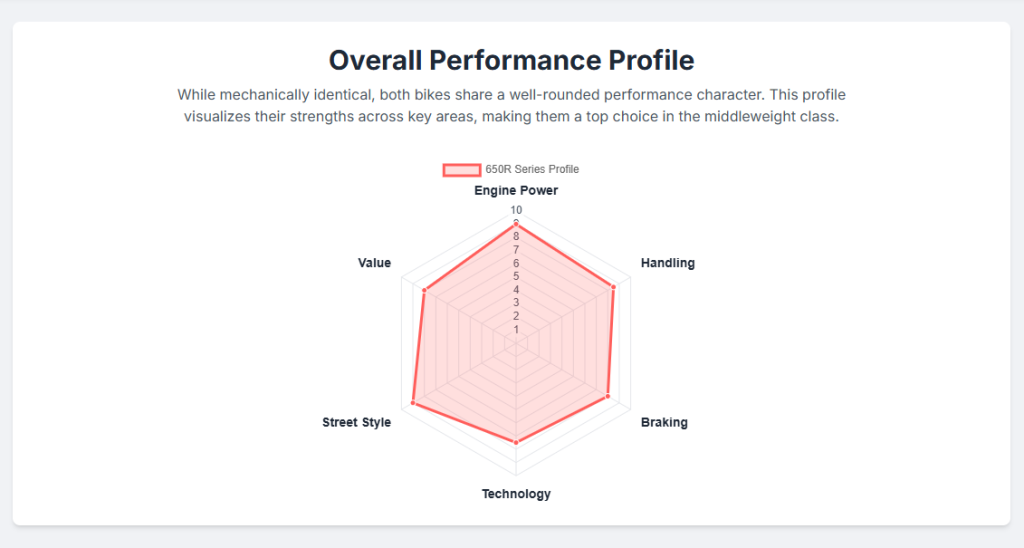Click the Braking data point marker
The image size is (1024, 548).
pyautogui.click(x=607, y=397)
